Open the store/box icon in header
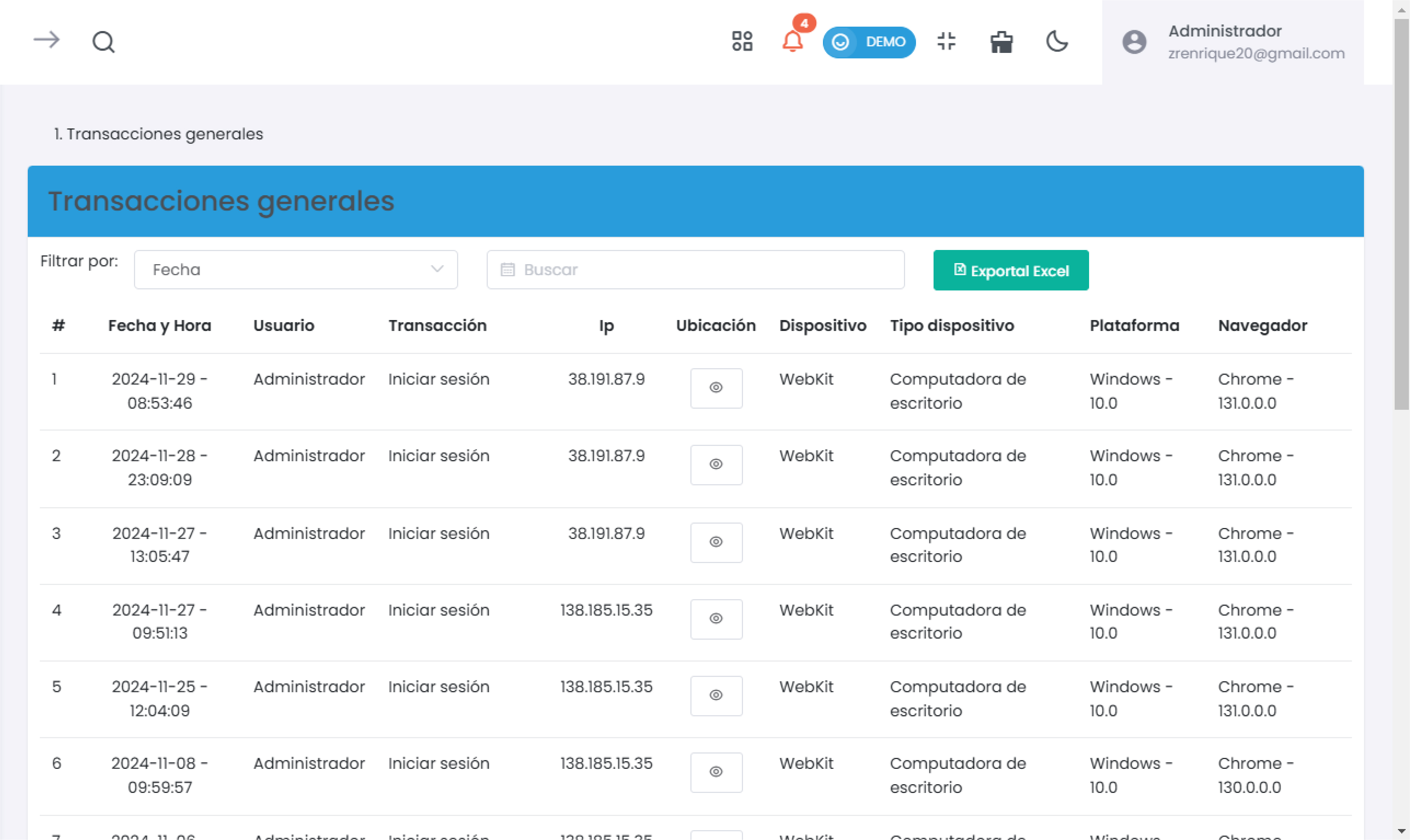Viewport: 1410px width, 840px height. click(x=1001, y=42)
